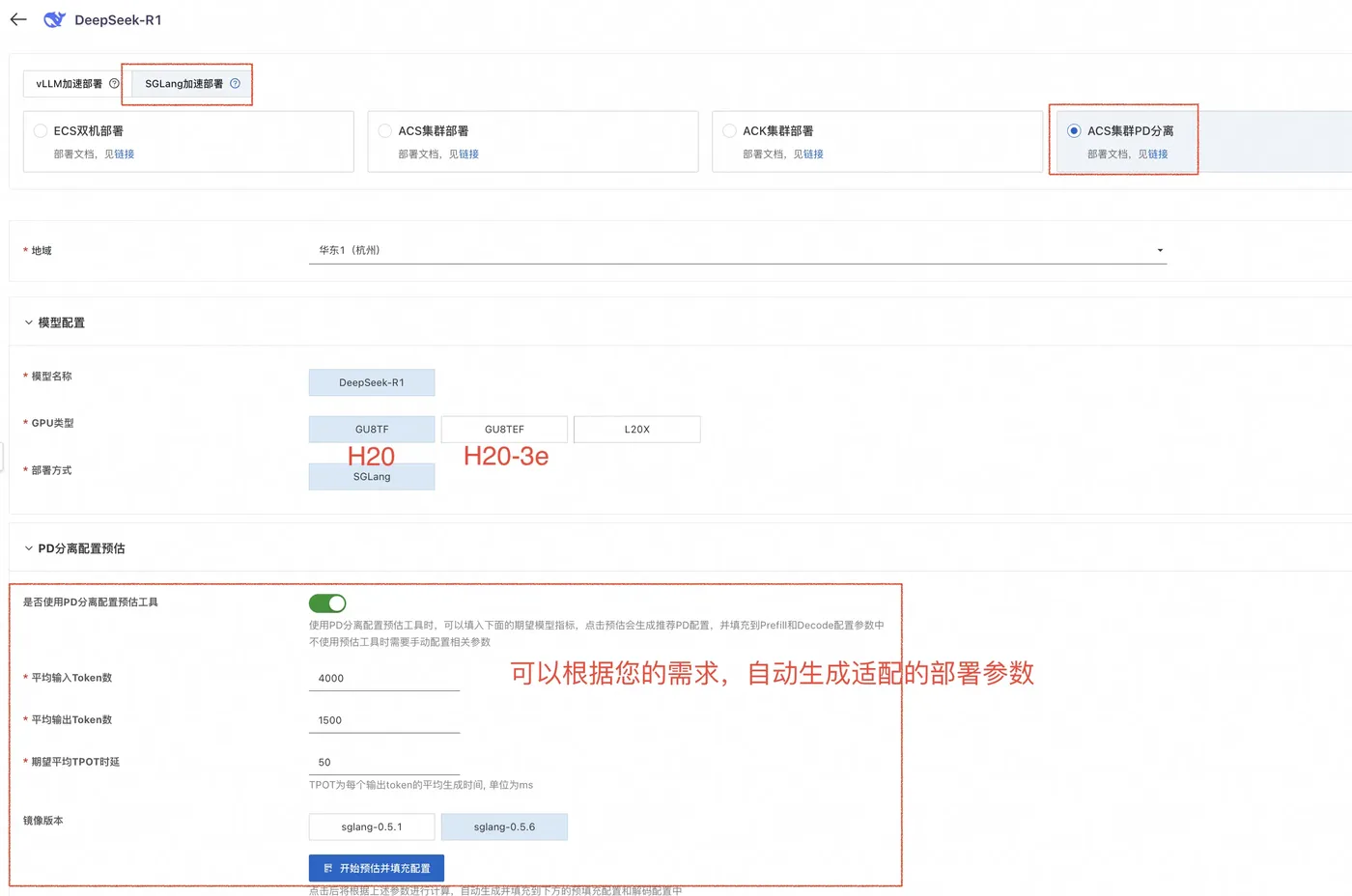Click the 平均输入Token数 label text
1352x896 pixels.
coord(71,678)
